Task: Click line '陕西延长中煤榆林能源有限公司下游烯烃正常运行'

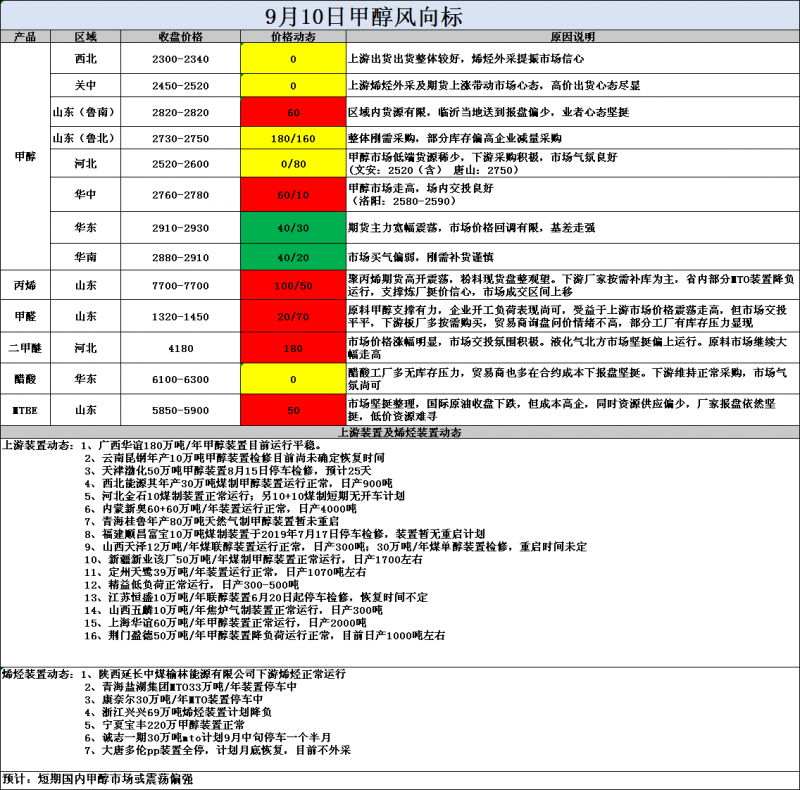Action: click(x=222, y=674)
